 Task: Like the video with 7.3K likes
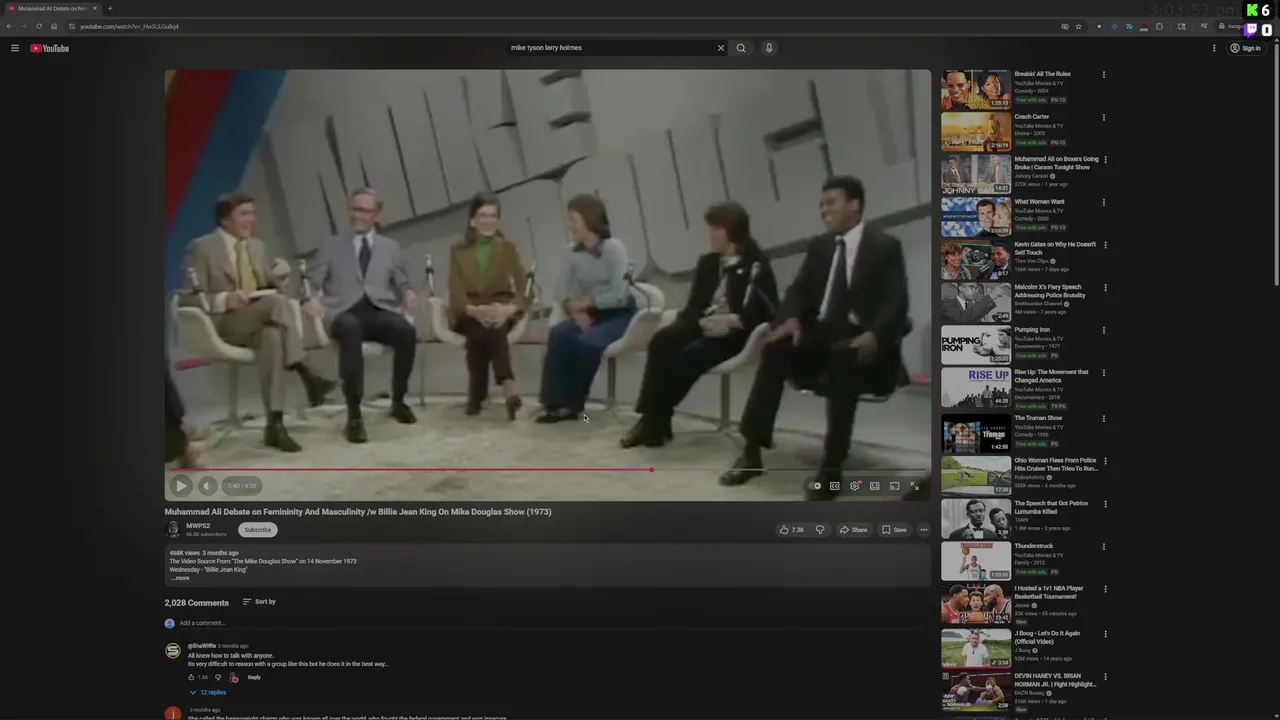(x=792, y=530)
